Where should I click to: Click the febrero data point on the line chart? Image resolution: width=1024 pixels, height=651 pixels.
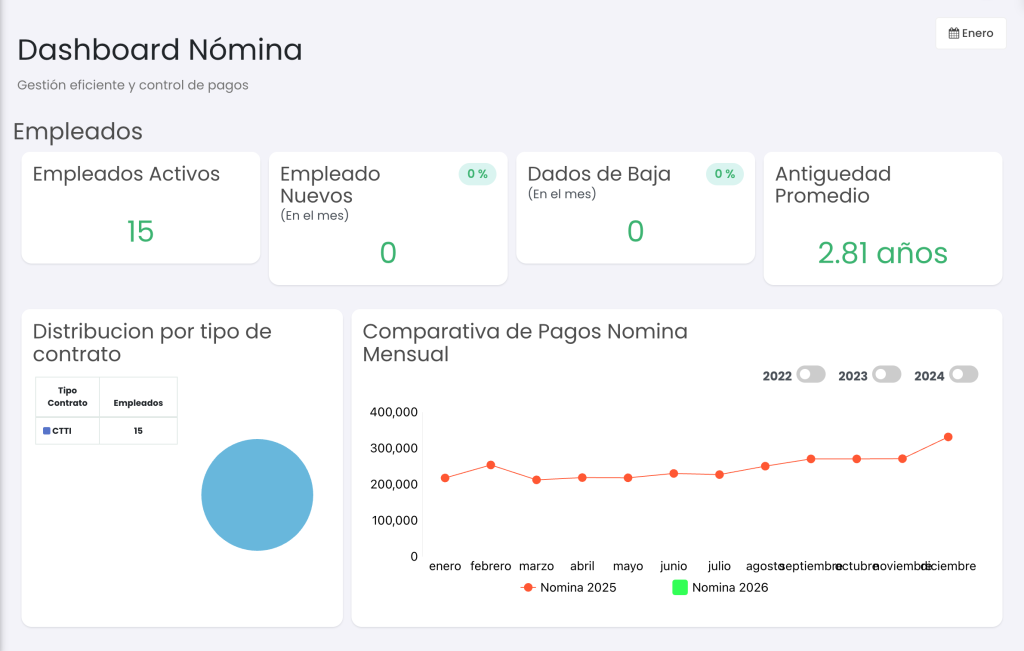pyautogui.click(x=491, y=464)
